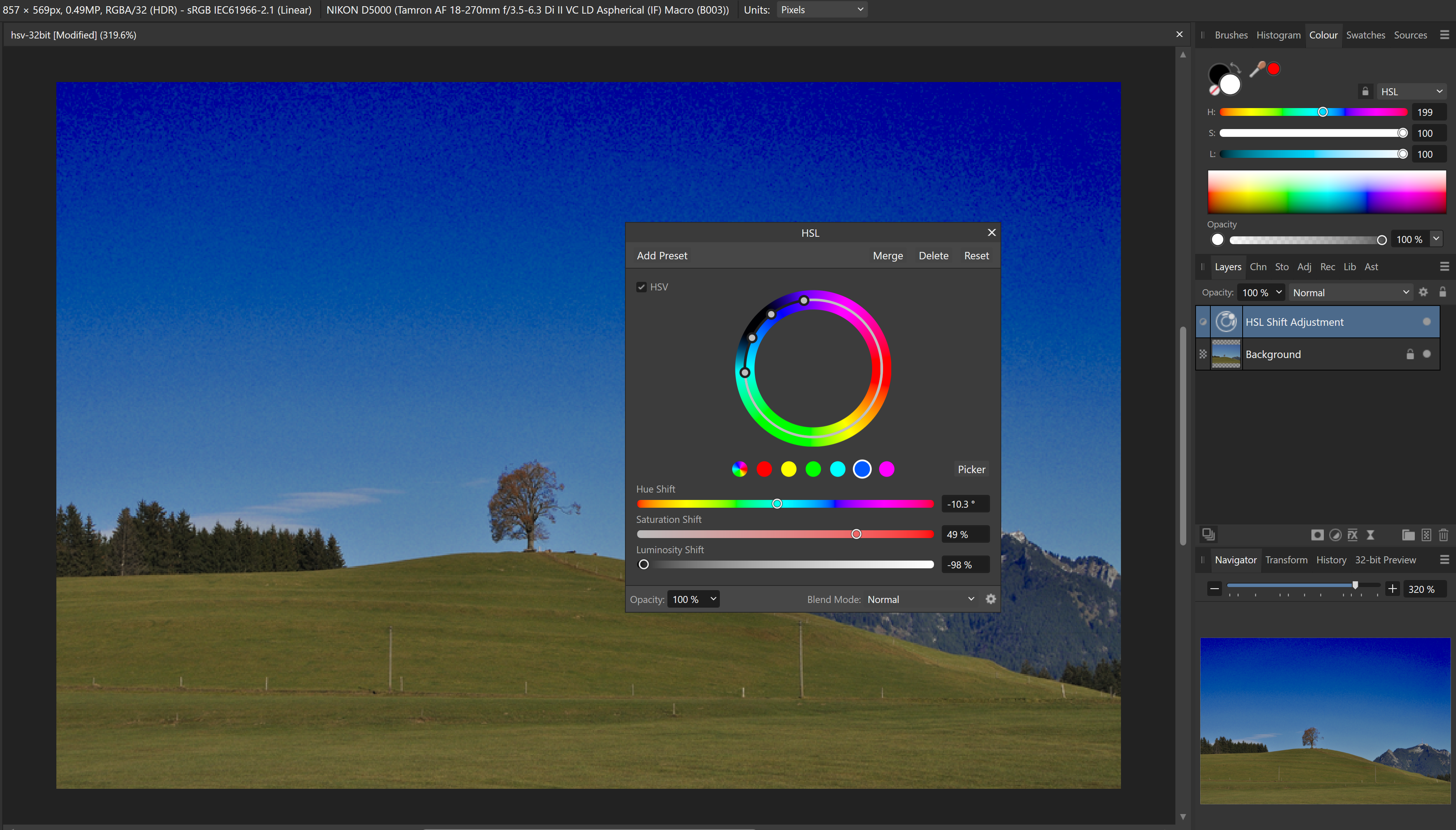Viewport: 1456px width, 830px height.
Task: Open the HSL colour model dropdown
Action: tap(1411, 91)
